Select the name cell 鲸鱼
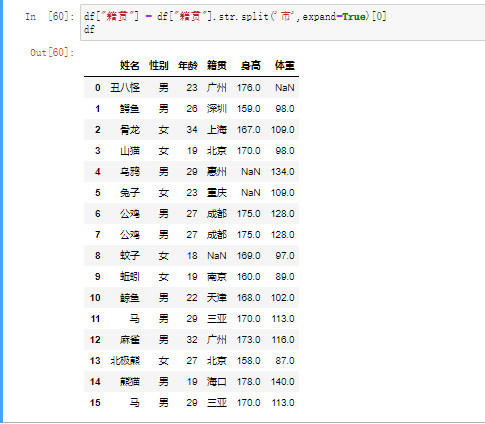The height and width of the screenshot is (424, 485). point(130,298)
